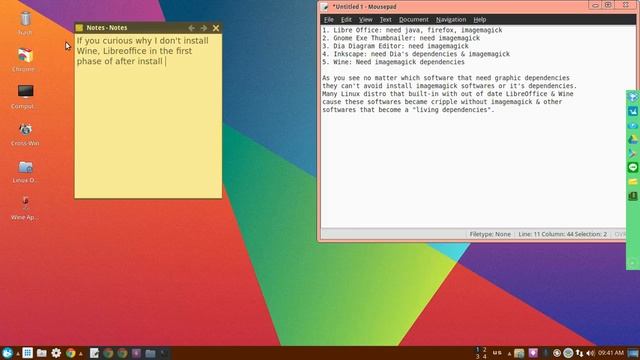The width and height of the screenshot is (640, 360).
Task: Close the Notes sticky note window
Action: 216,28
